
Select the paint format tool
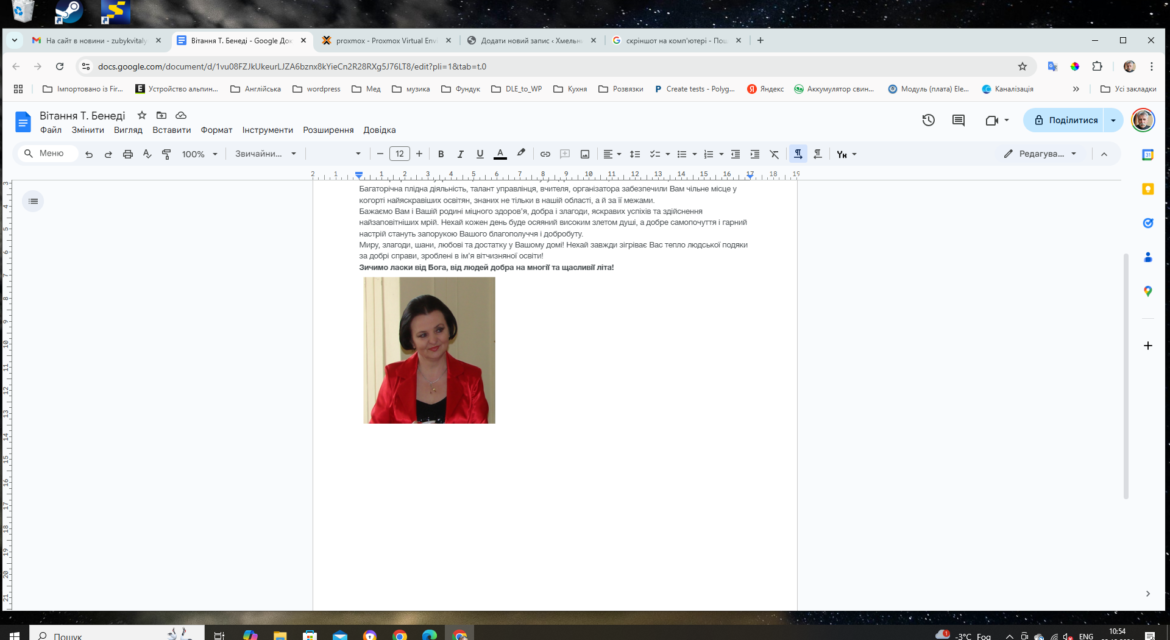pos(166,154)
